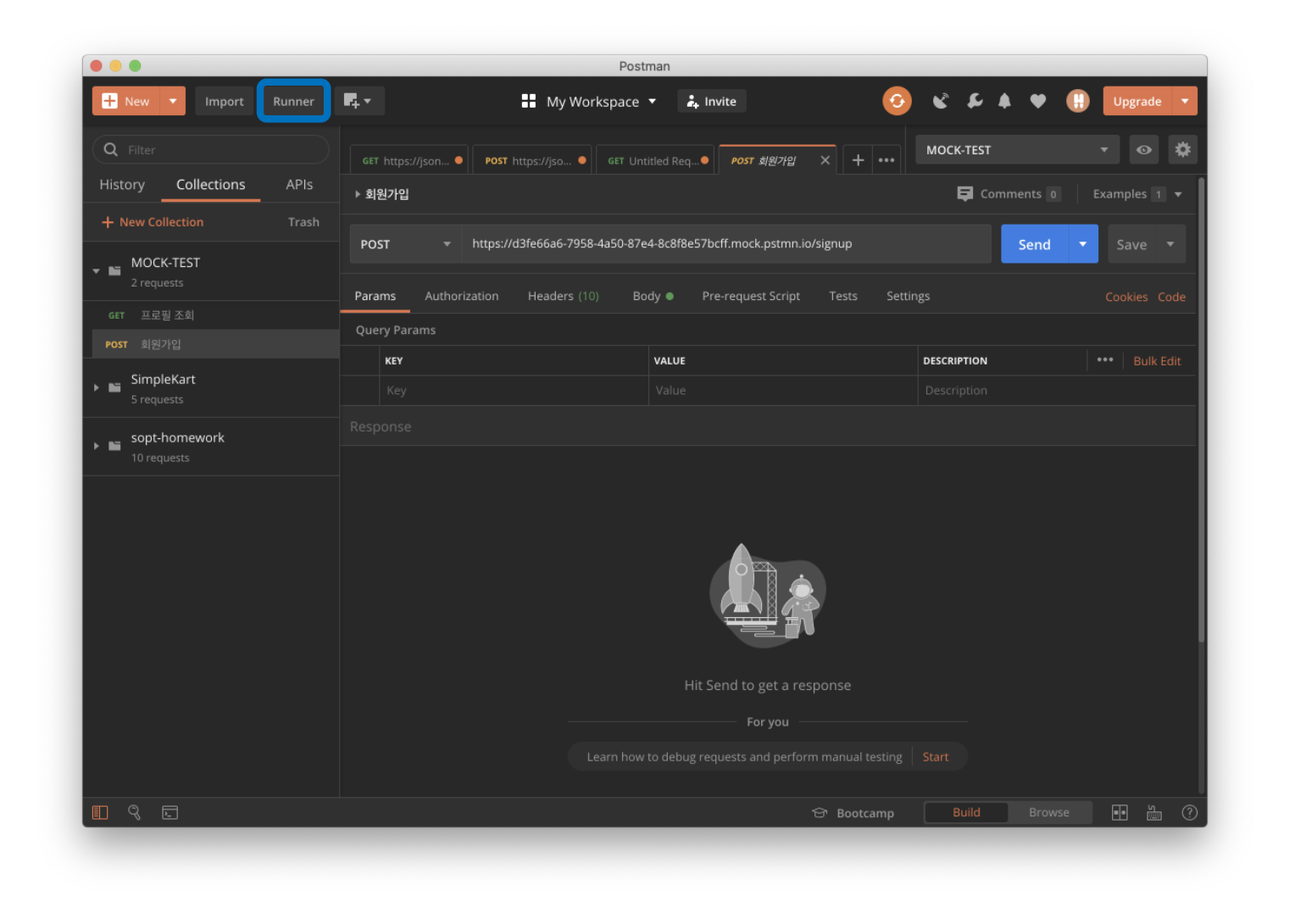Image resolution: width=1295 pixels, height=924 pixels.
Task: Open settings wrench icon in header
Action: (x=975, y=101)
